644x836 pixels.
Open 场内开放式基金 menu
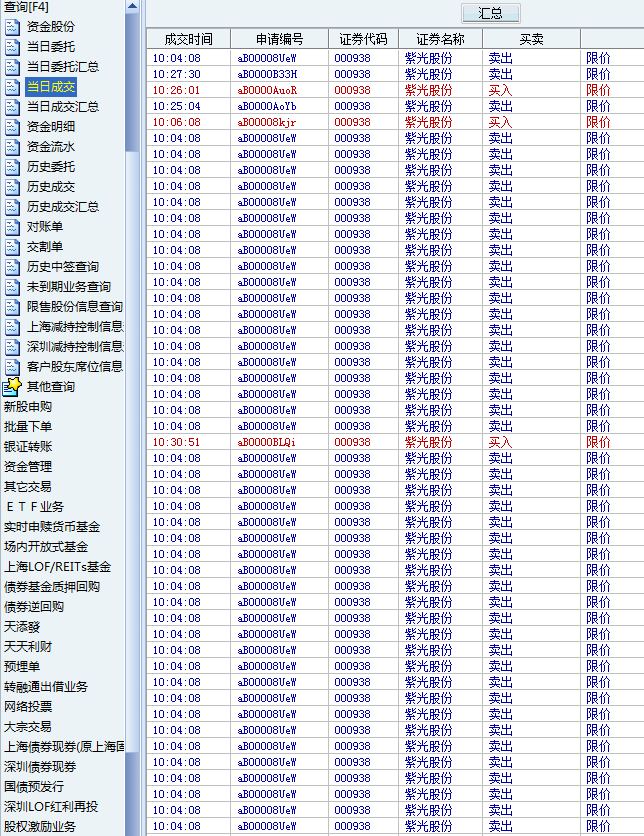(x=46, y=546)
